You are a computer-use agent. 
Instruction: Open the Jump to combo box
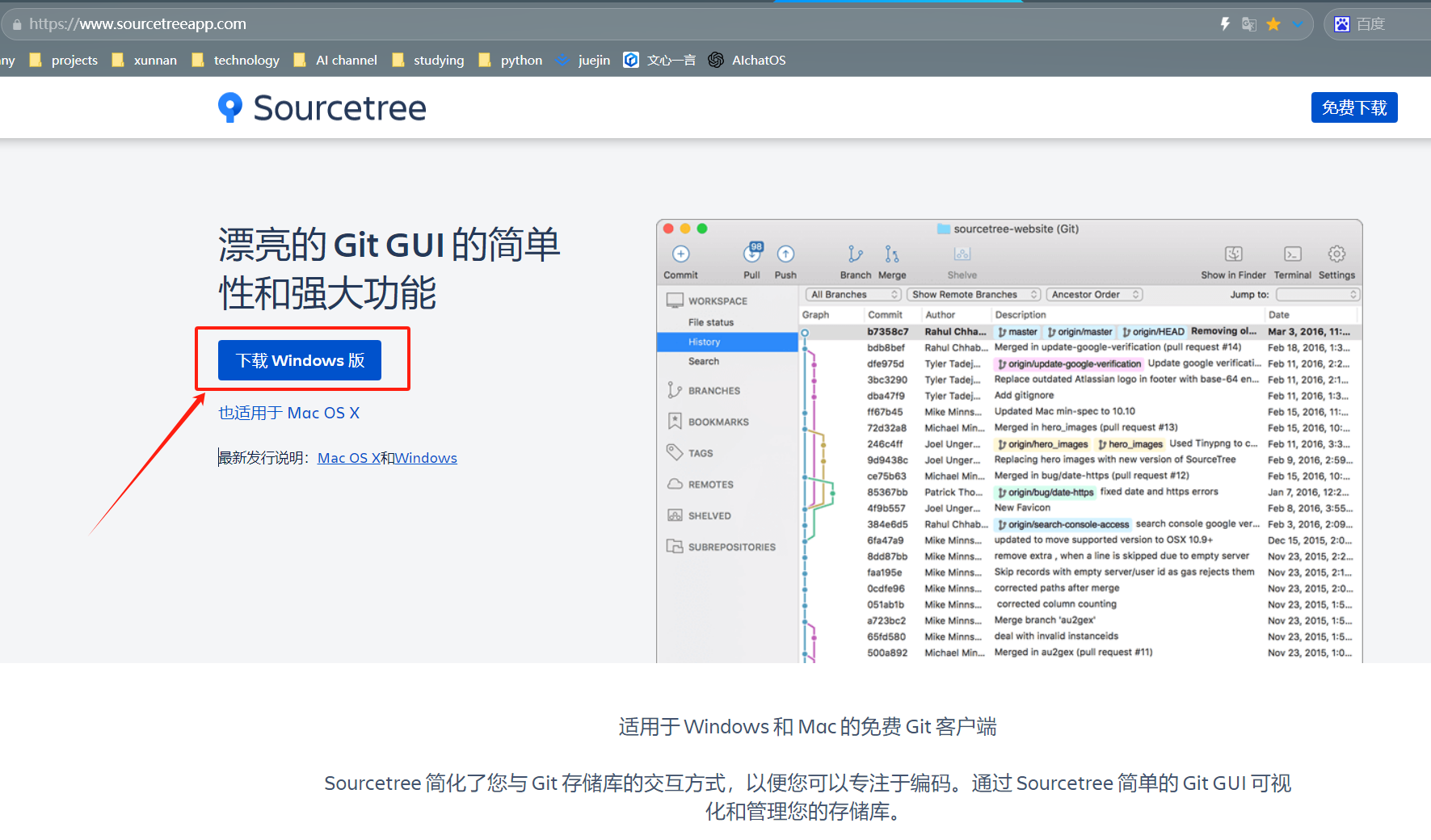(1318, 295)
